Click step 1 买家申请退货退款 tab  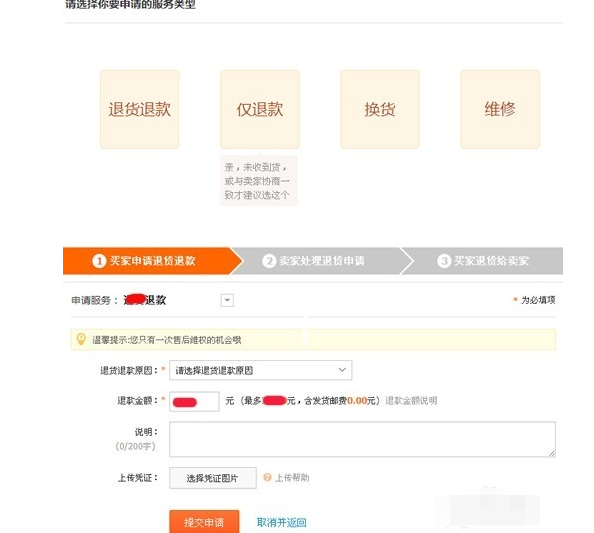coord(153,261)
